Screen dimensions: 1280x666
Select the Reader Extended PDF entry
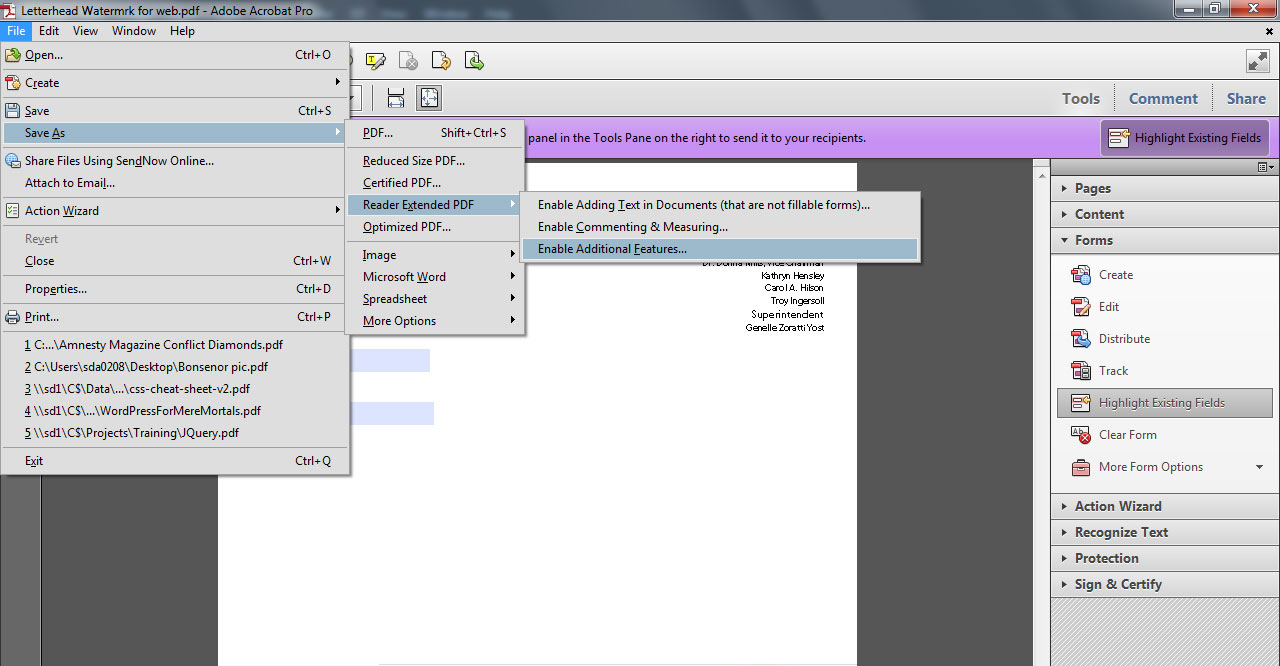[x=435, y=205]
